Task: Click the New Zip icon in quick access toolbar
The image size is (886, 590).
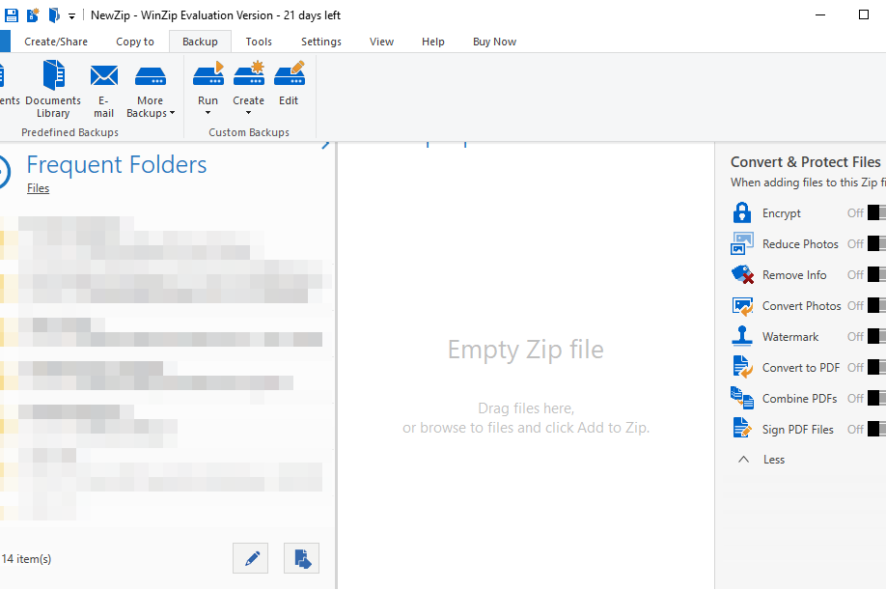Action: pos(33,15)
